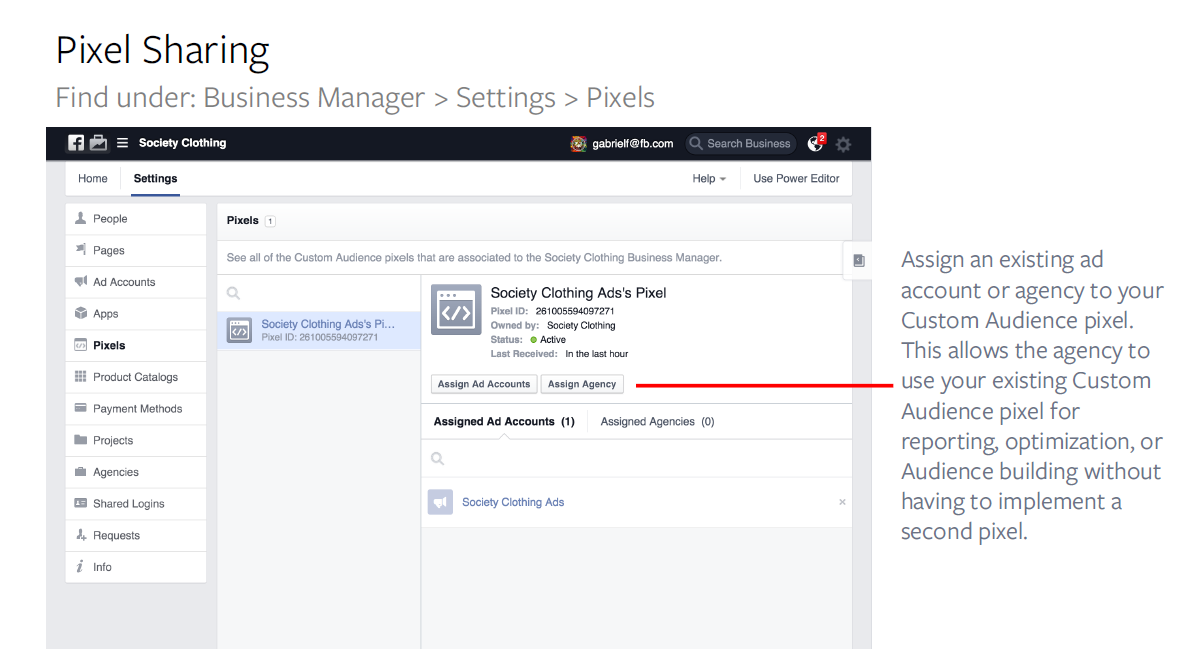Open the settings gear icon
Image resolution: width=1177 pixels, height=649 pixels.
click(844, 144)
